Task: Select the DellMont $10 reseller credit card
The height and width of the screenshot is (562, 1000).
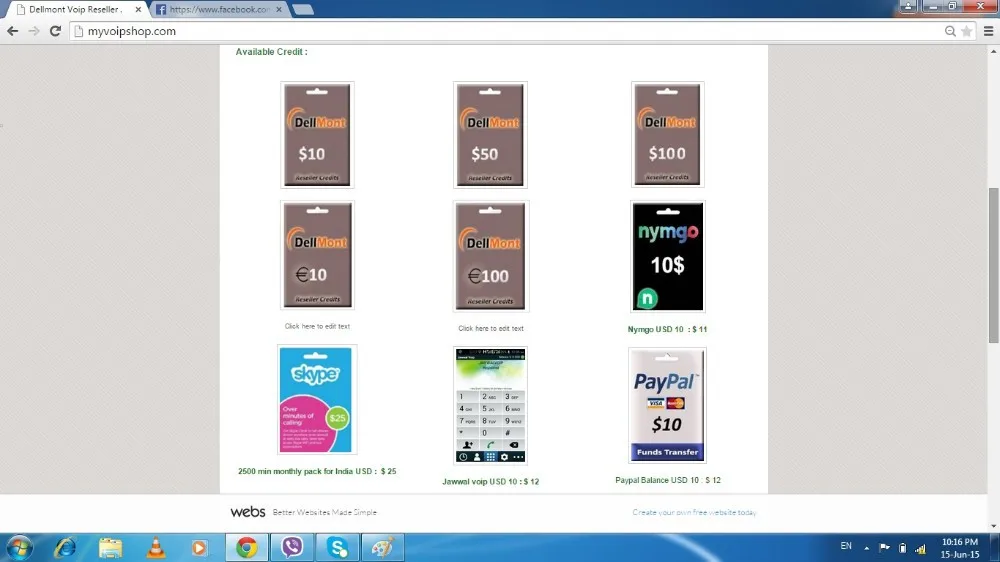Action: point(317,135)
